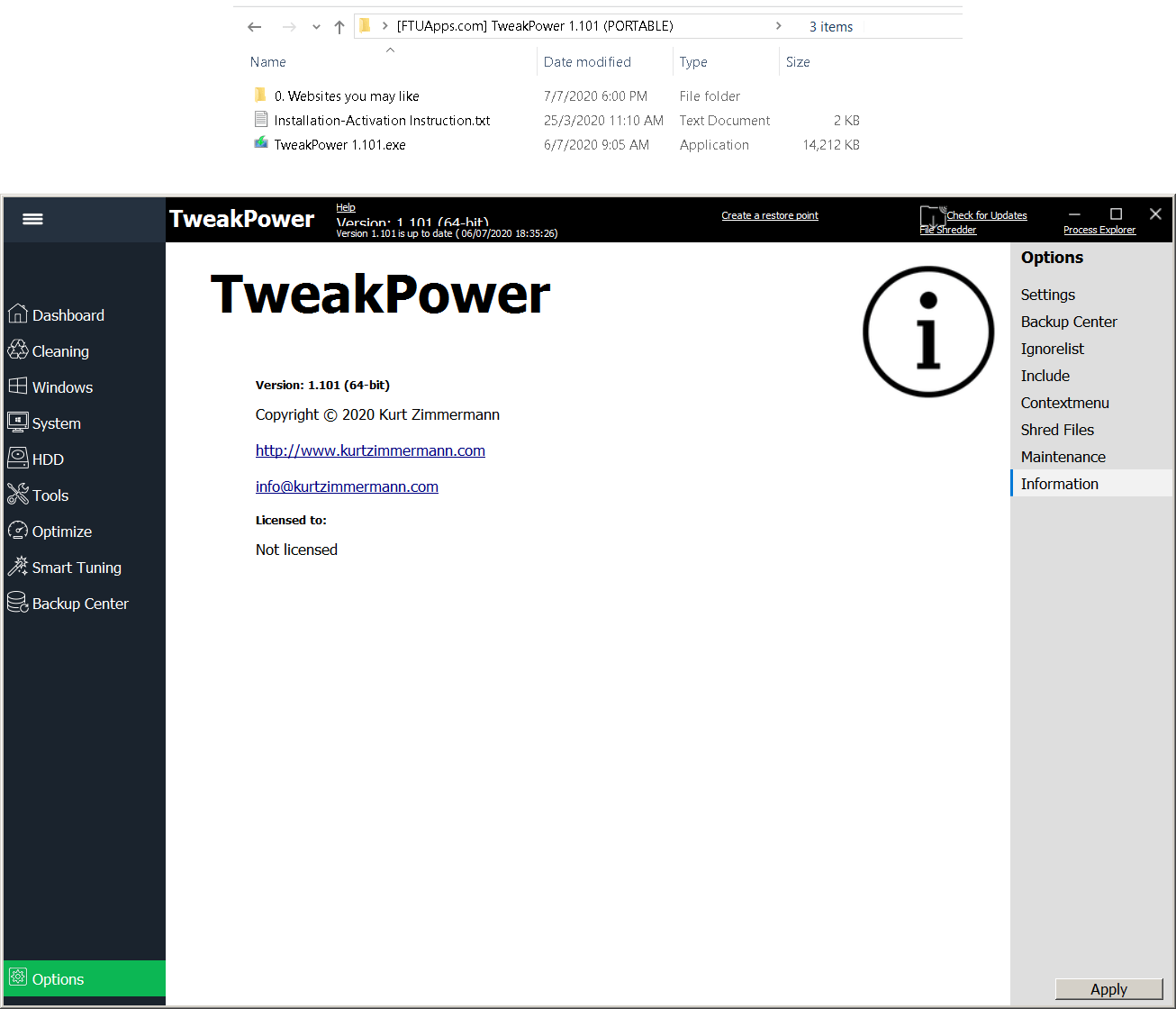
Task: Go up one folder level in File Explorer
Action: click(x=339, y=27)
